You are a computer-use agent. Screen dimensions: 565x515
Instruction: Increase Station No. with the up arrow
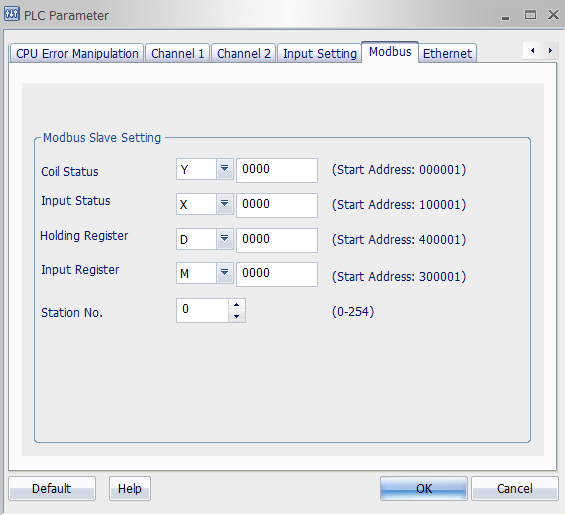pyautogui.click(x=236, y=305)
